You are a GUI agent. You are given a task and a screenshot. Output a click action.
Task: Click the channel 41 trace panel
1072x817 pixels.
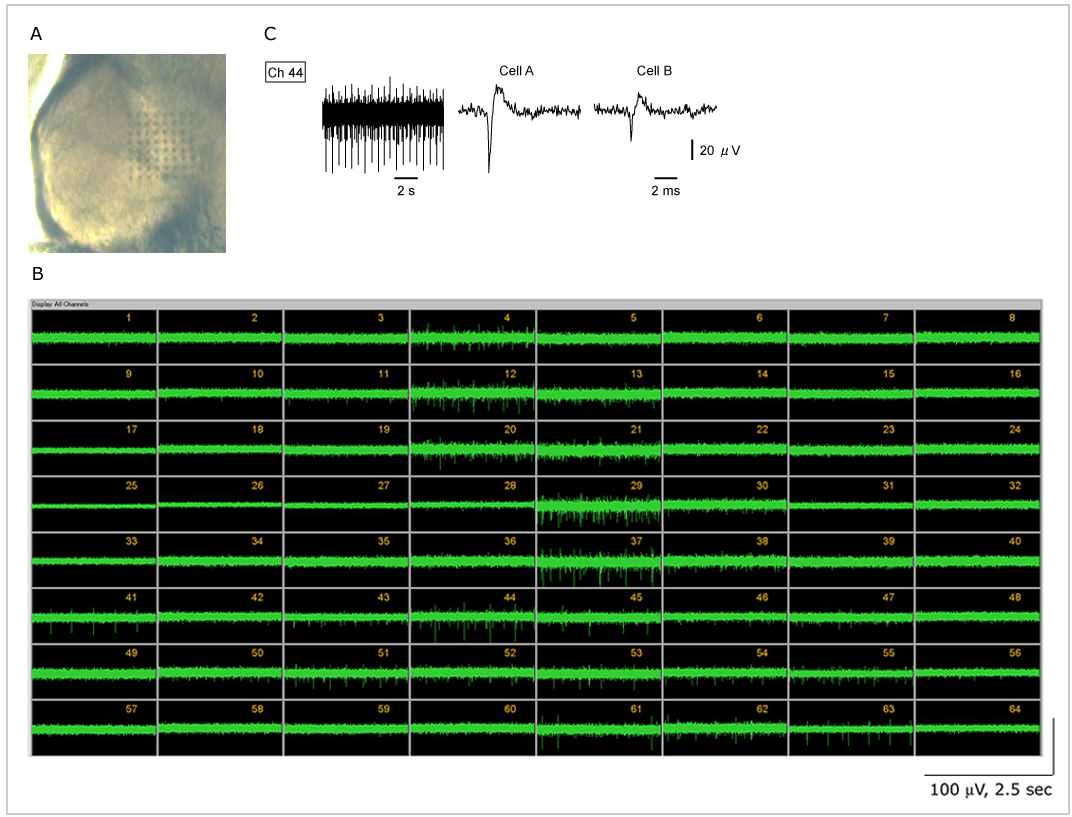(x=94, y=616)
